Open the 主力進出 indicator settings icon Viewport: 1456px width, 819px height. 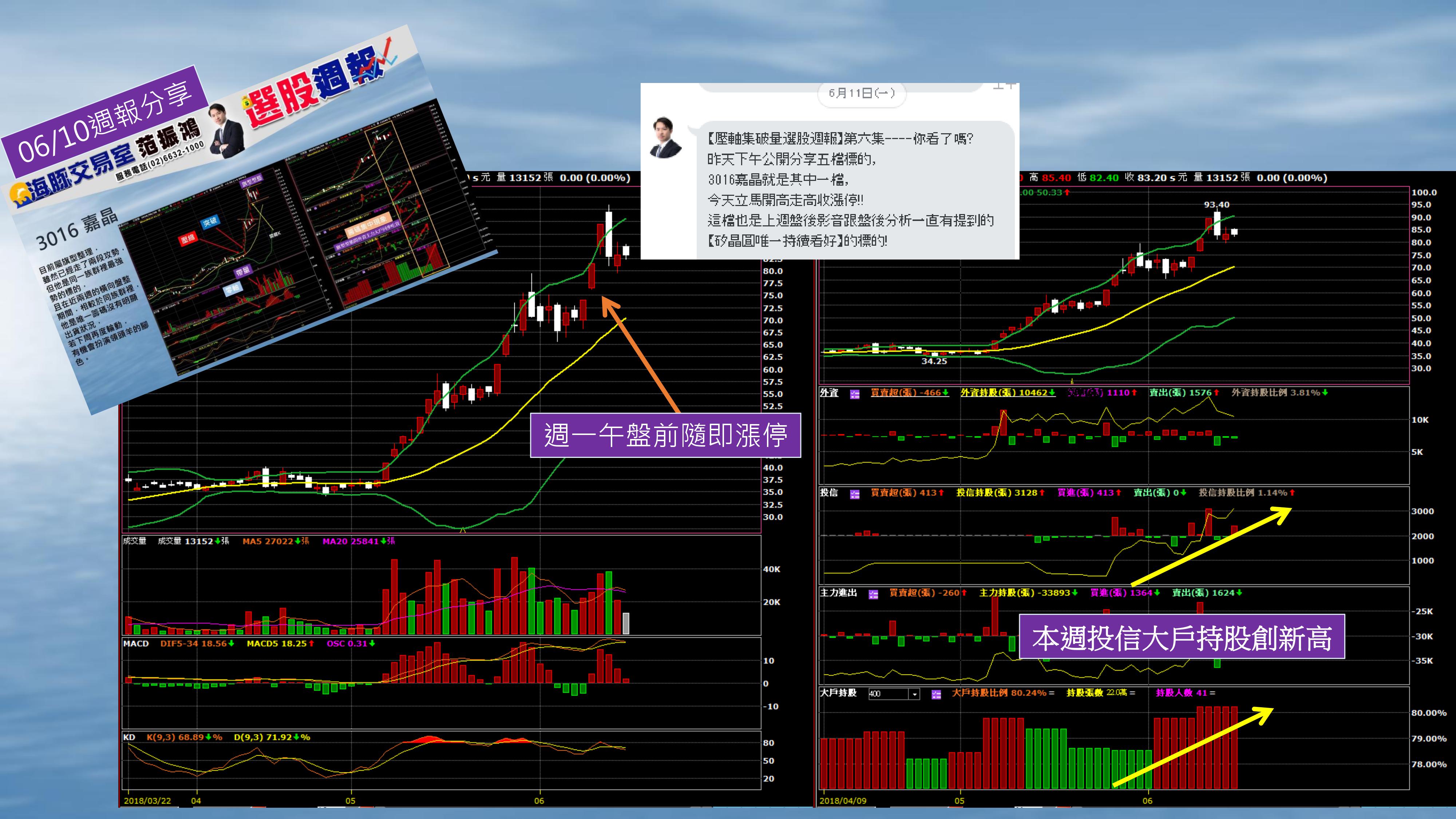pyautogui.click(x=873, y=594)
